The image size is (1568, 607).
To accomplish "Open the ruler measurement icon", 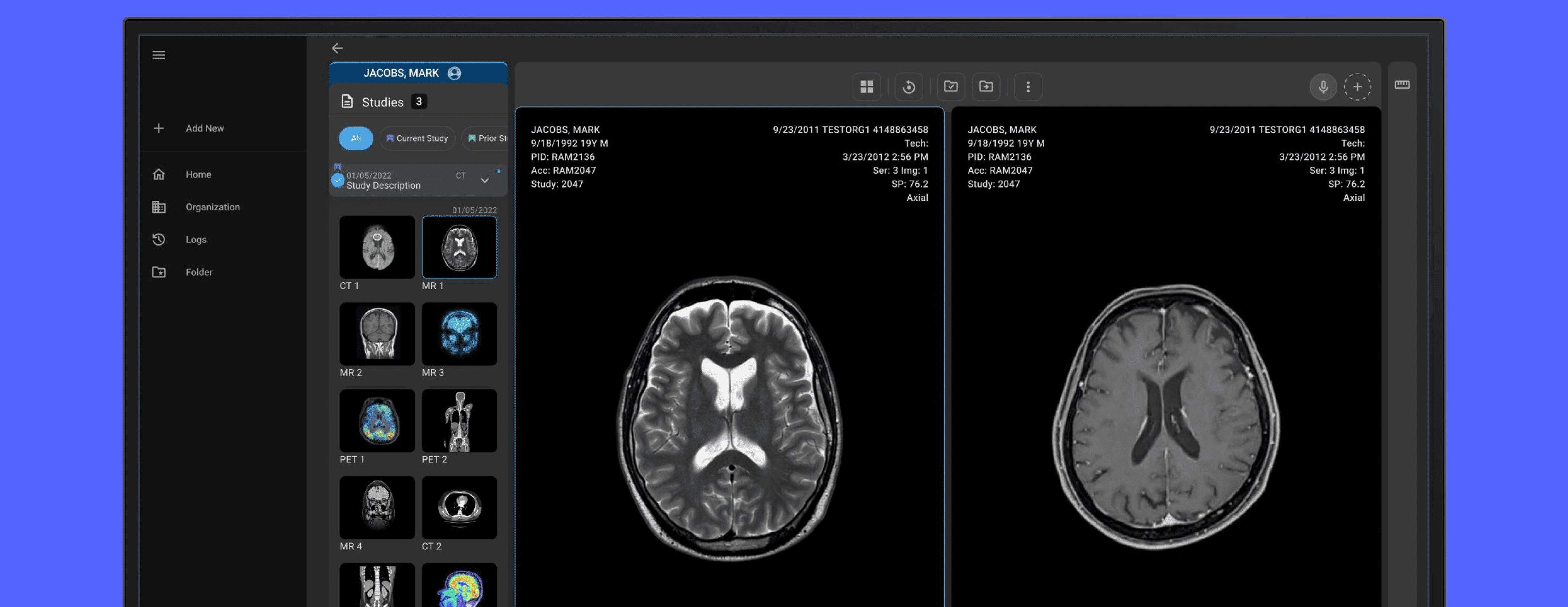I will 1402,85.
